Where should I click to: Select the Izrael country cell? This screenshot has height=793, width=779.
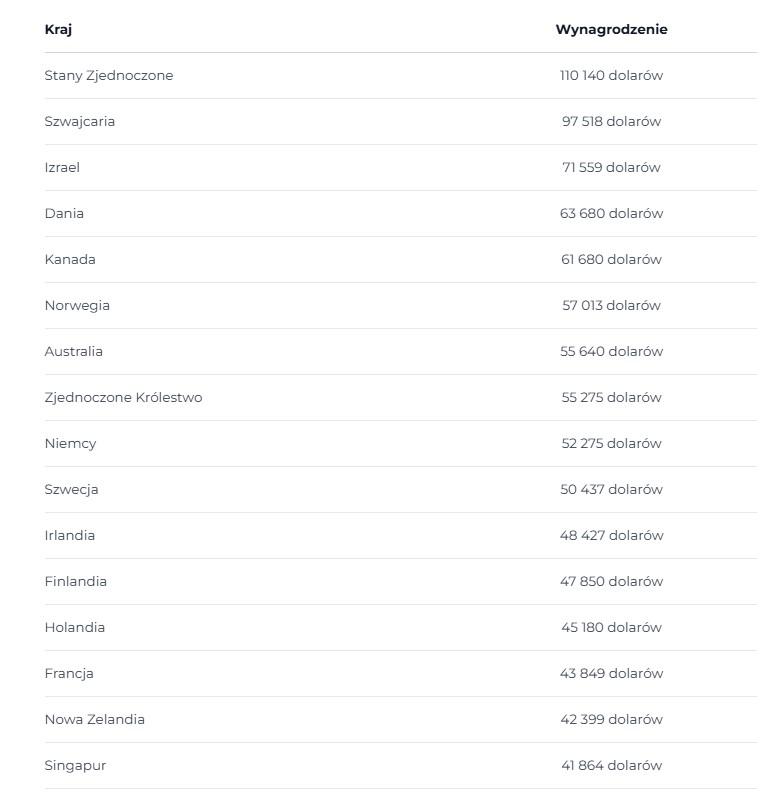62,167
